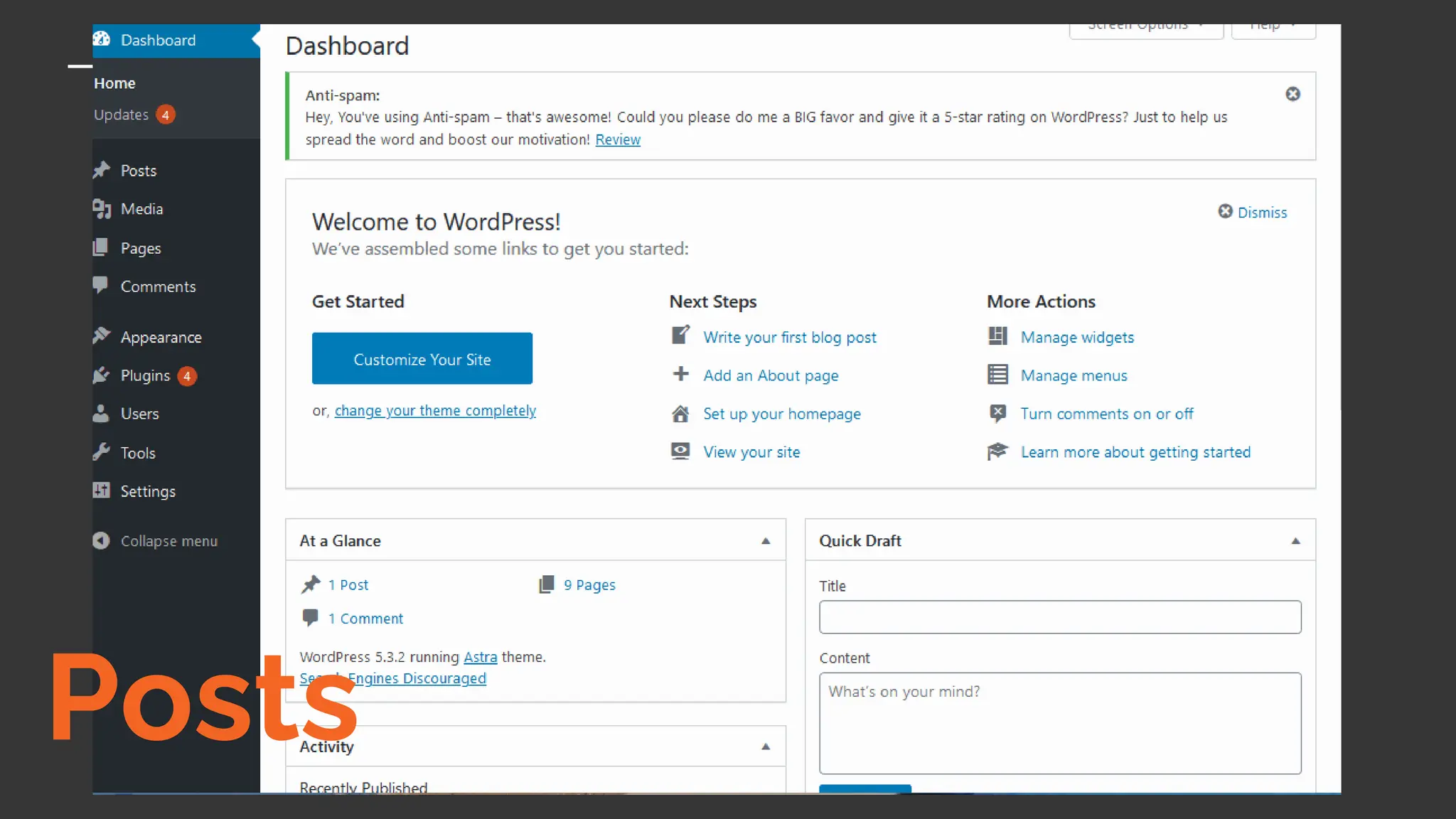
Task: Click the Users person icon
Action: [102, 414]
